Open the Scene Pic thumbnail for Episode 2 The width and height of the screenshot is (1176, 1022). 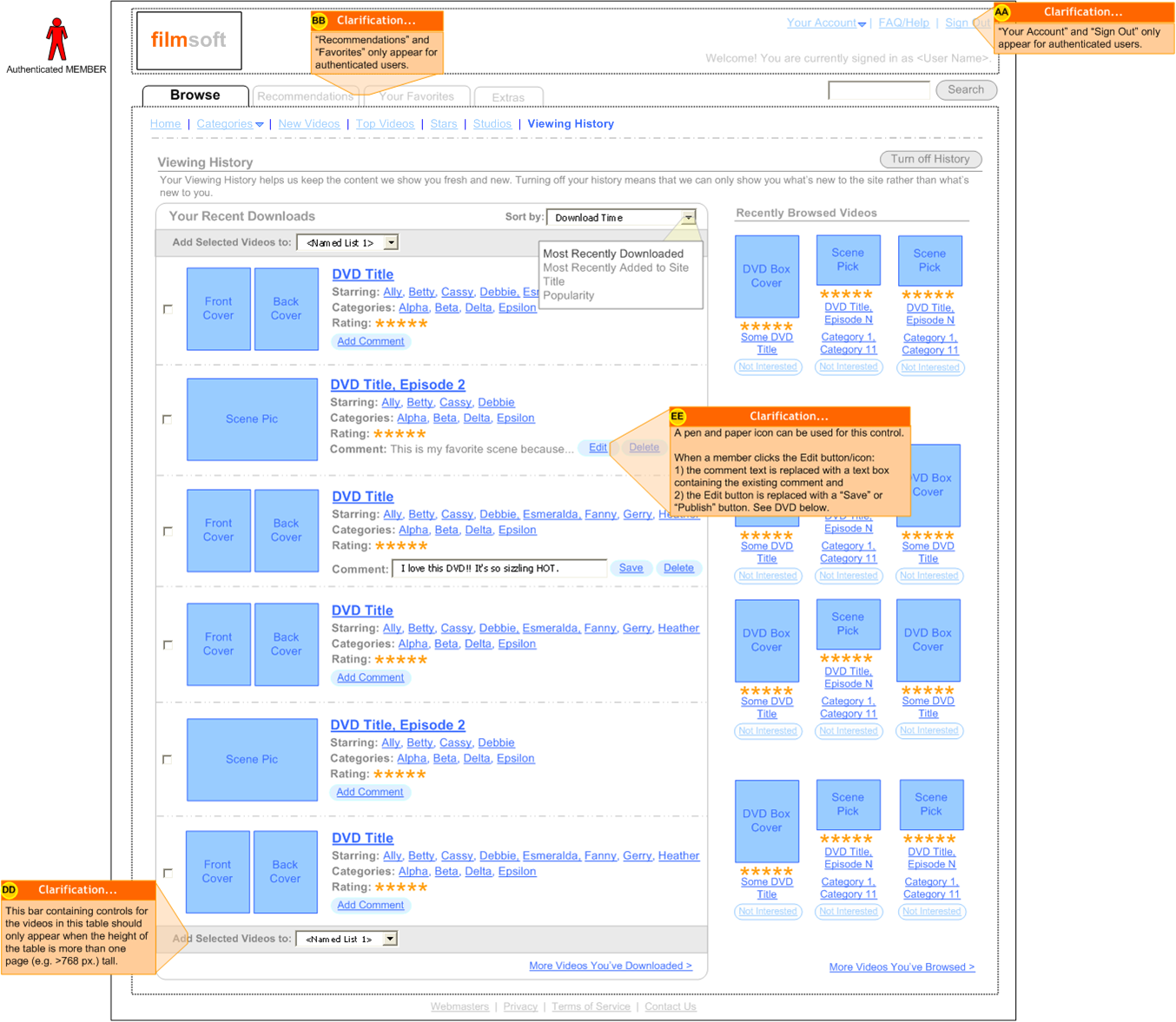coord(252,419)
